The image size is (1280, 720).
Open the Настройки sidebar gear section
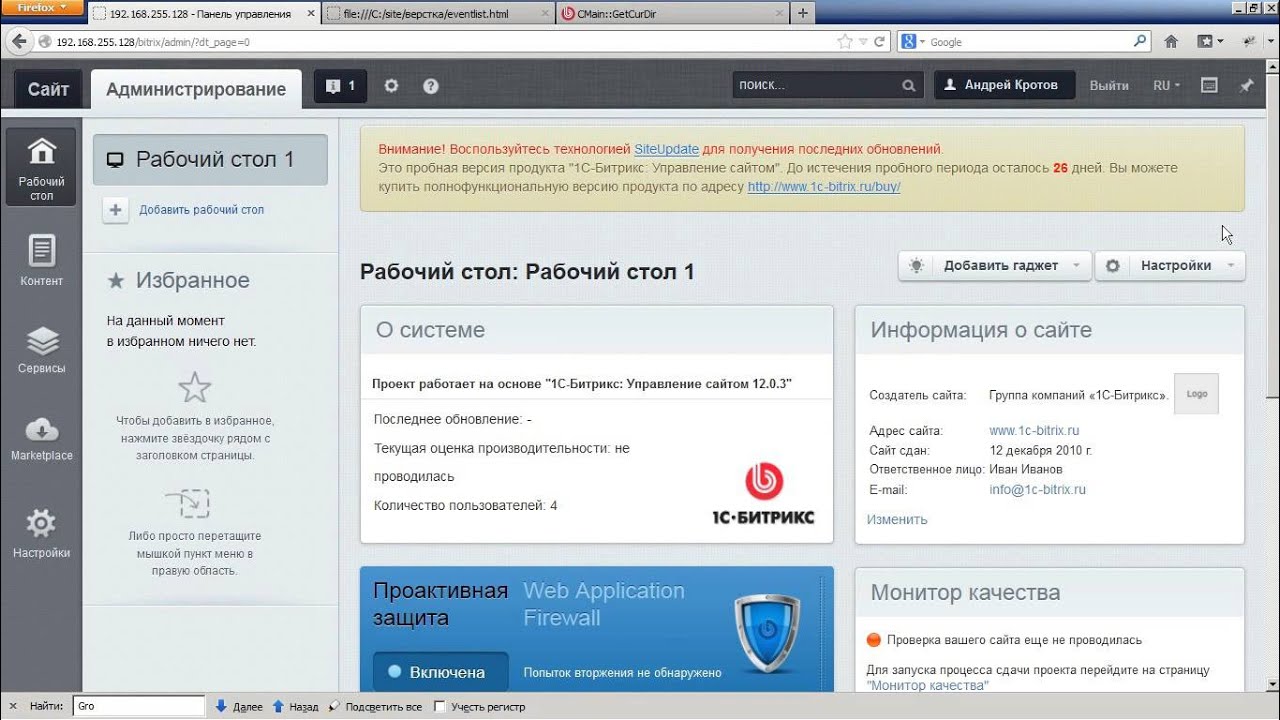pyautogui.click(x=41, y=533)
